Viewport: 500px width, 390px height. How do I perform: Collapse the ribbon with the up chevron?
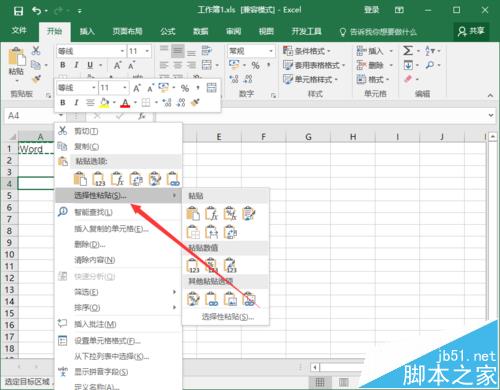pyautogui.click(x=490, y=95)
